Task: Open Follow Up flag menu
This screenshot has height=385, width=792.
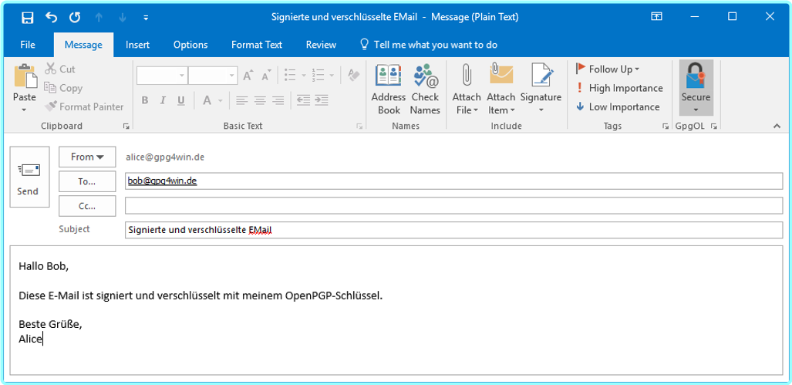Action: 607,69
